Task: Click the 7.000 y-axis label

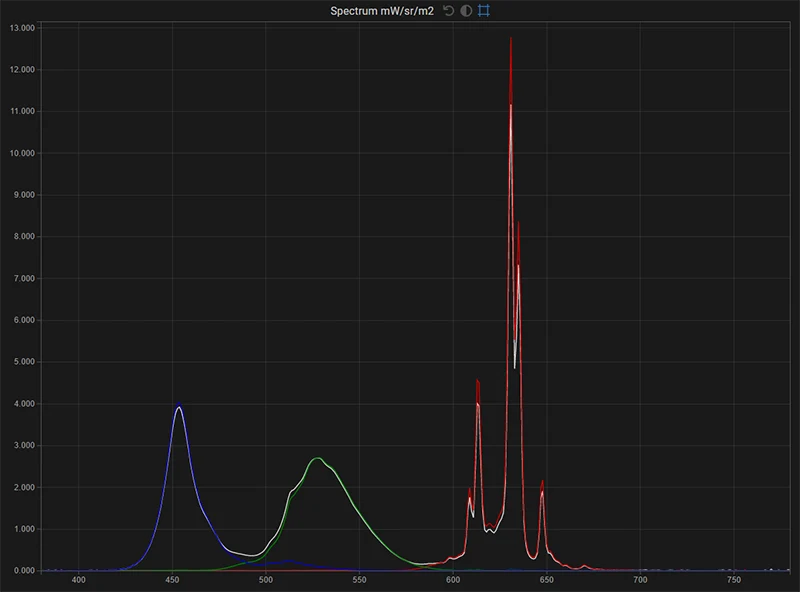Action: (22, 279)
